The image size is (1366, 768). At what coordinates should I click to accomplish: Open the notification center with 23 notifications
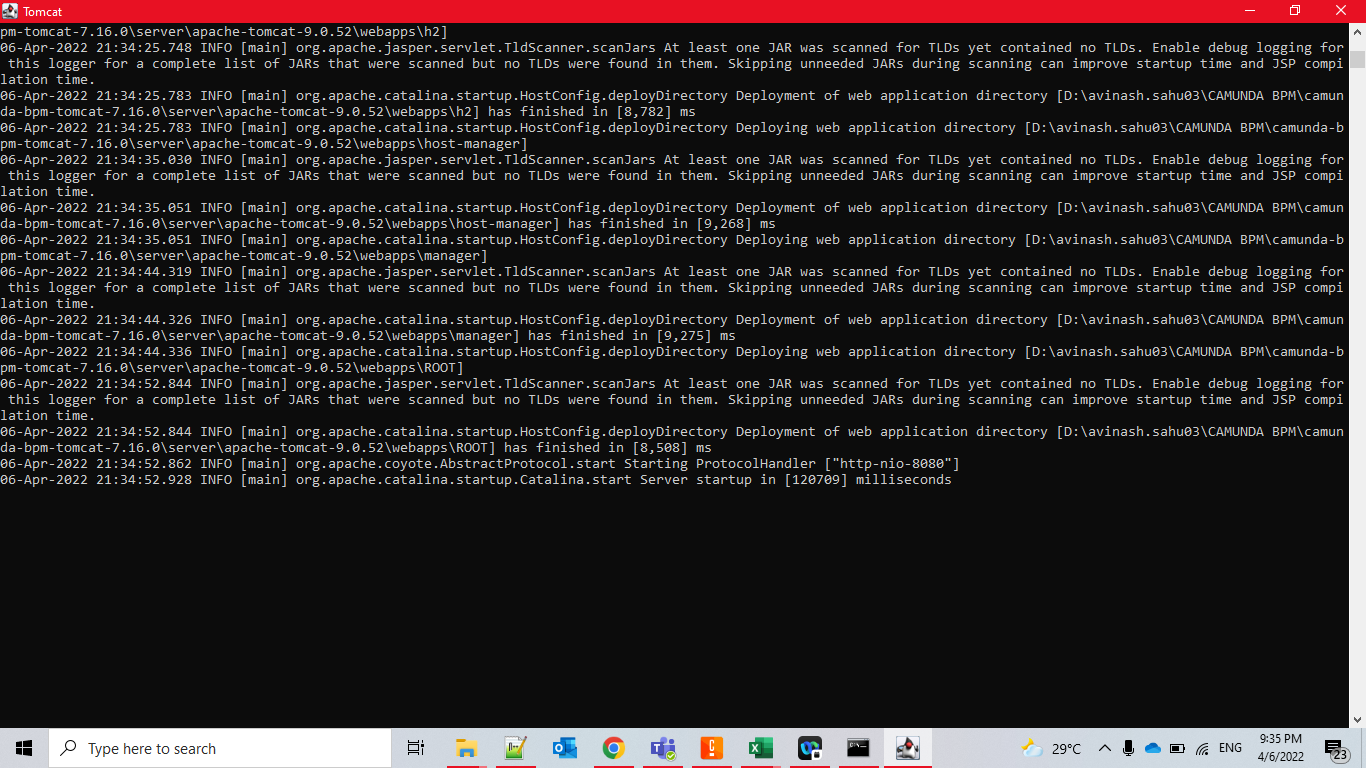click(1336, 749)
